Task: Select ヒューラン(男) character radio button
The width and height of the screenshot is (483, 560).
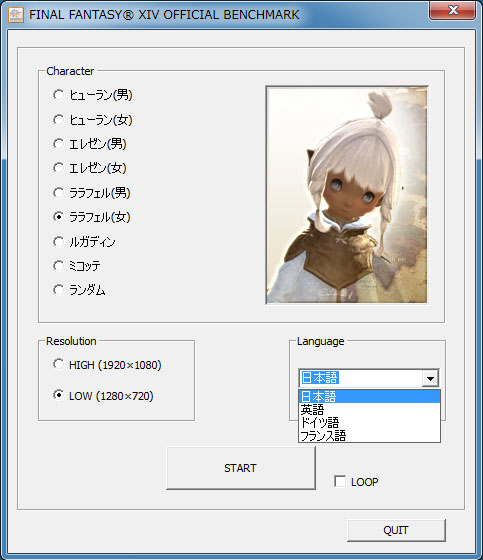Action: [58, 95]
